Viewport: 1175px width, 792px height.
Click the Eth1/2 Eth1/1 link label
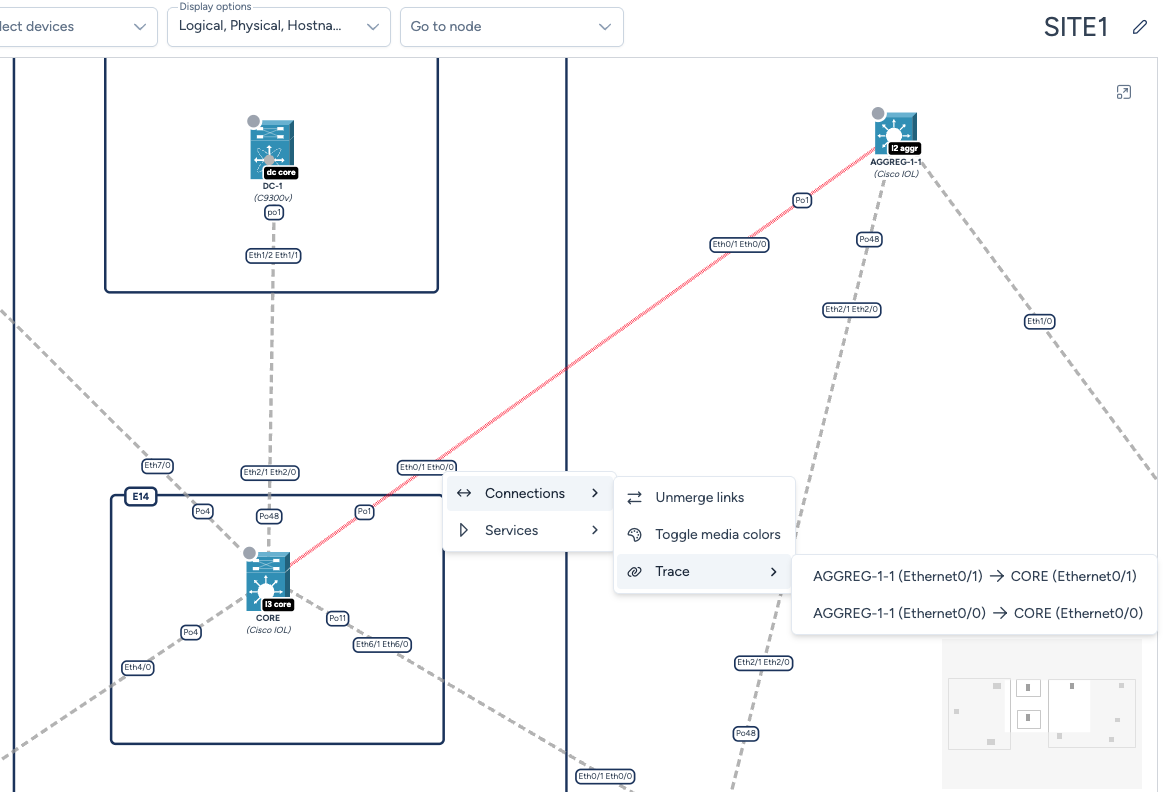[x=274, y=256]
